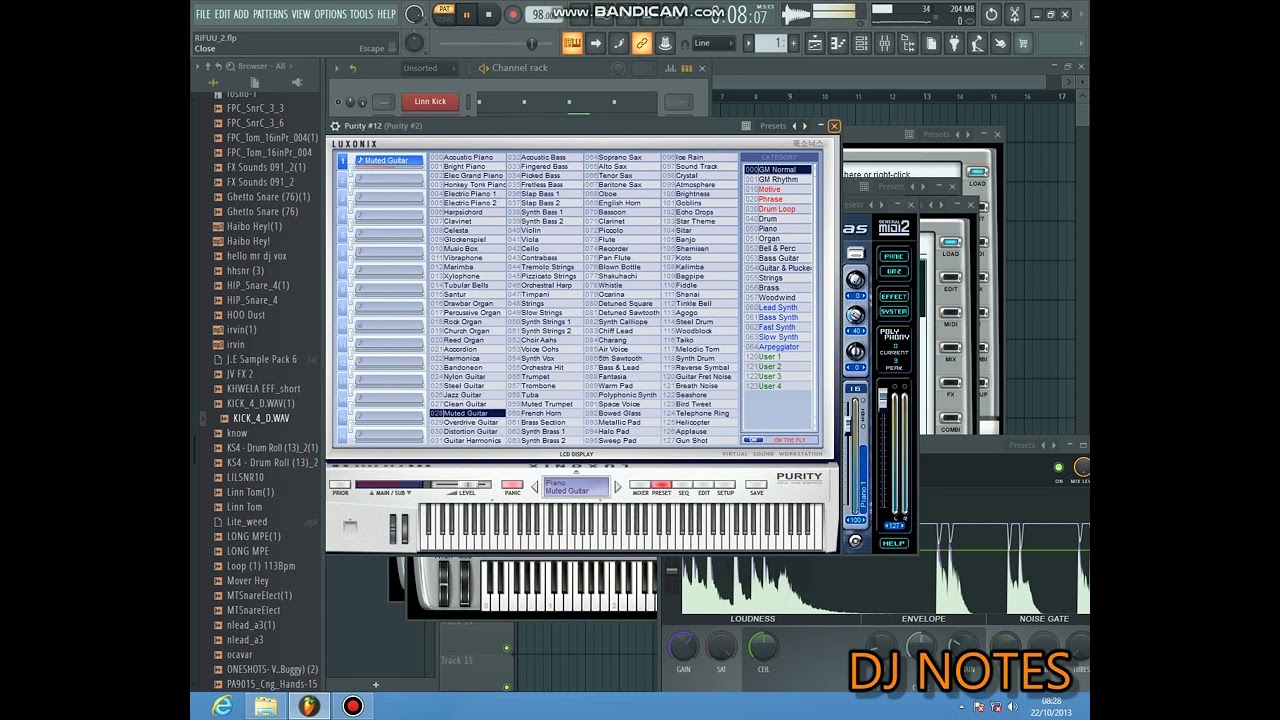Viewport: 1280px width, 720px height.
Task: Adjust Purity LEVEL slider
Action: pos(466,485)
